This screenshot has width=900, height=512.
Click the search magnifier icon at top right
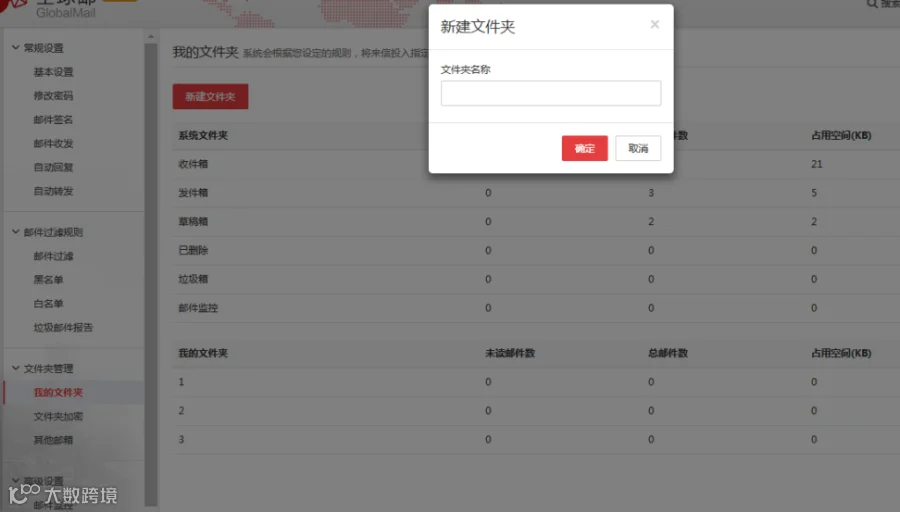point(872,4)
